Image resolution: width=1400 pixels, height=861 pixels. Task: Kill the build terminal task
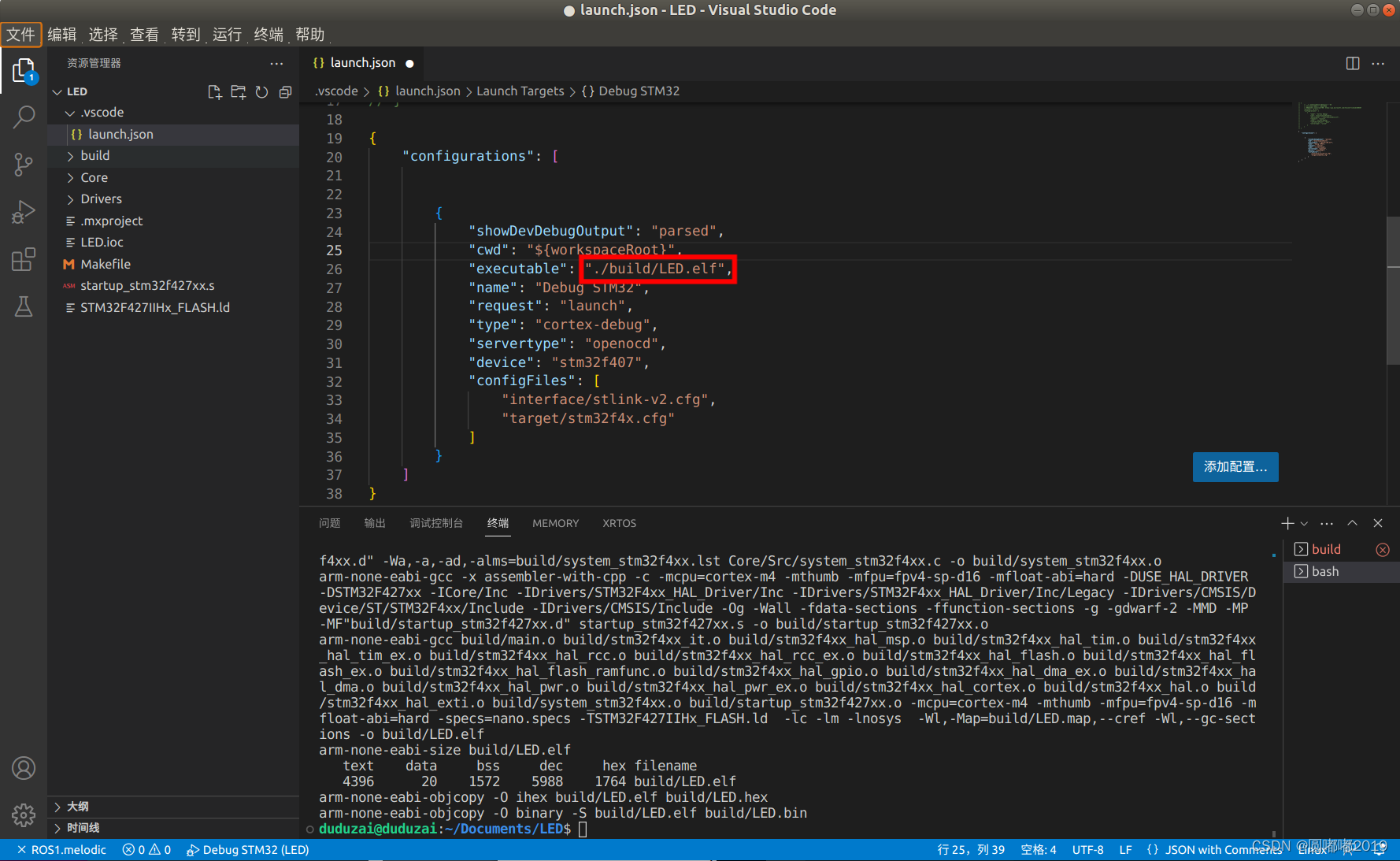point(1383,550)
